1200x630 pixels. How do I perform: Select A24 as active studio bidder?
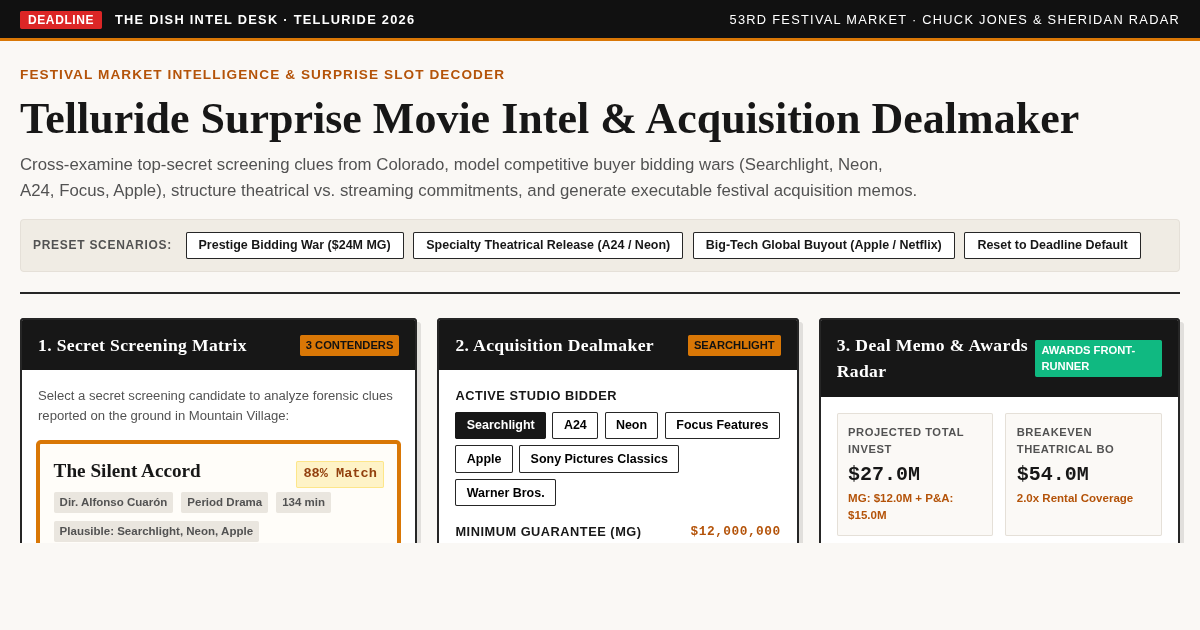click(575, 426)
